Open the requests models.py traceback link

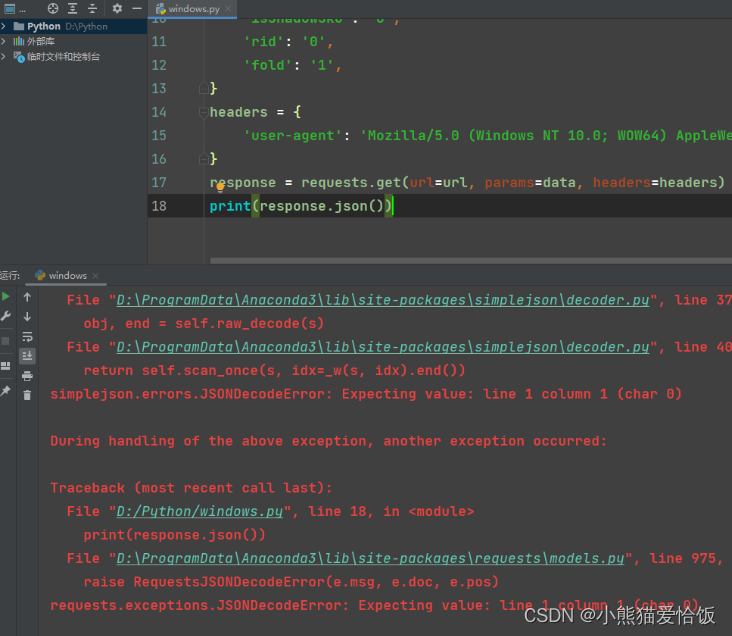(x=370, y=558)
